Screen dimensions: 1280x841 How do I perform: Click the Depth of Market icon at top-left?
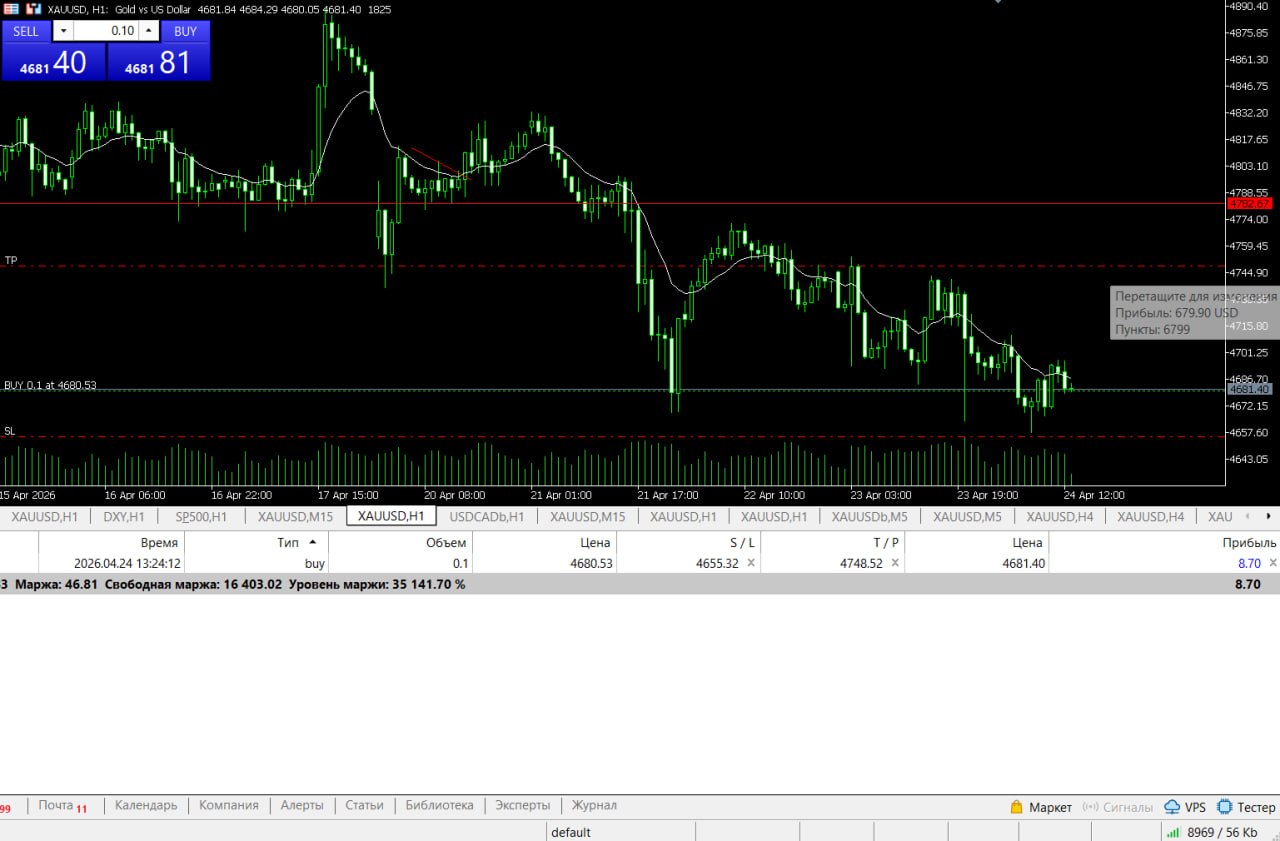11,9
